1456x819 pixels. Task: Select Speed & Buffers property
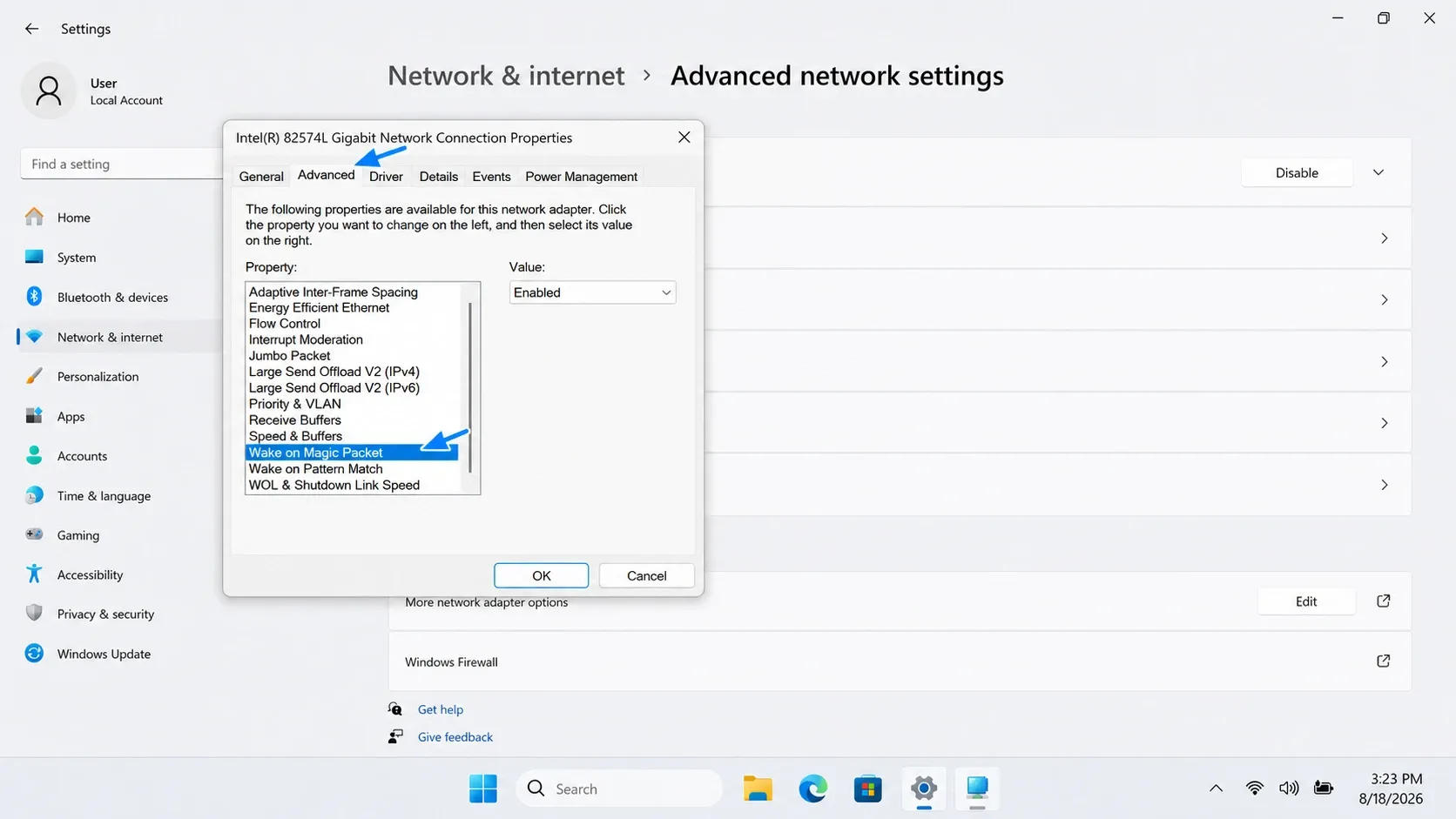point(295,436)
